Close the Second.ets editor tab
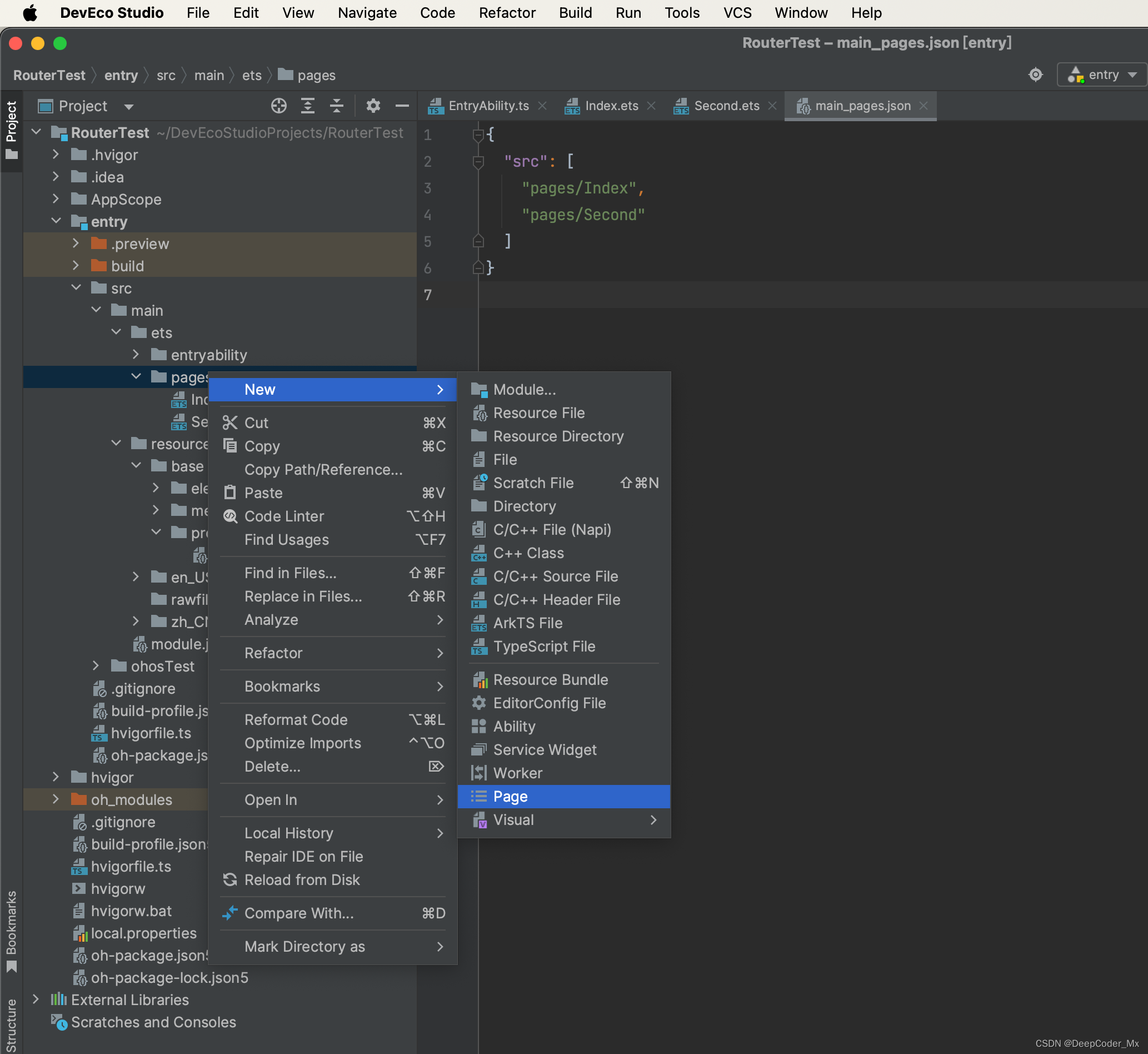 [772, 106]
